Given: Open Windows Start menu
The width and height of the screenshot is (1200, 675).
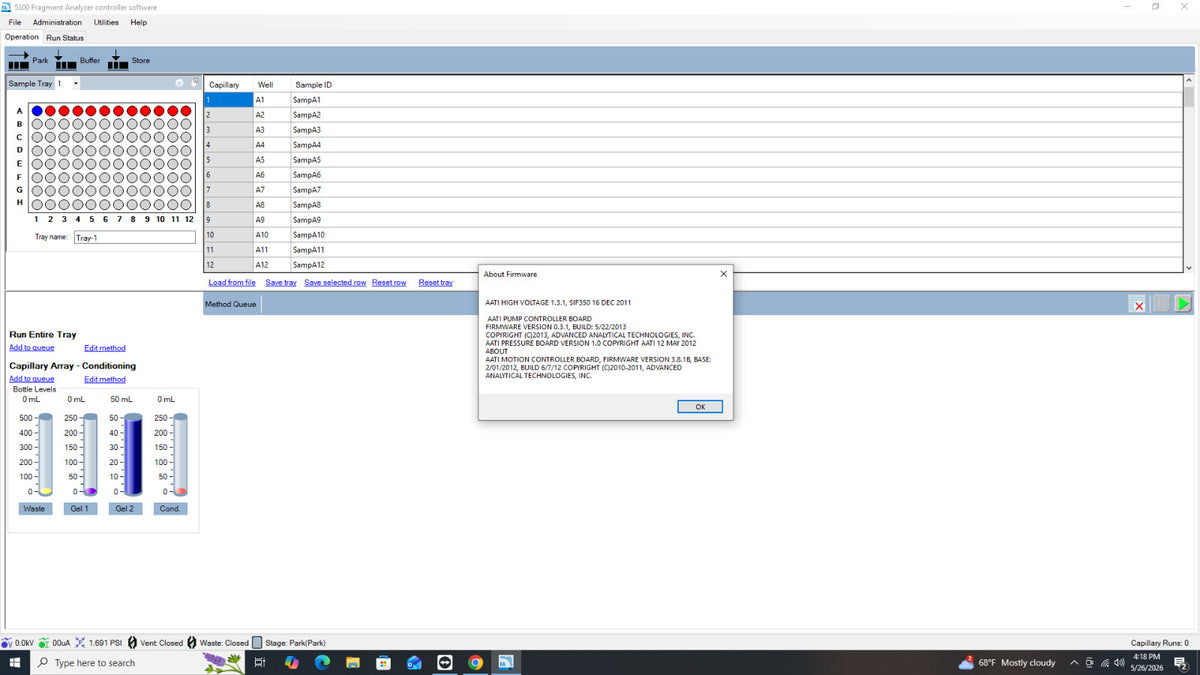Looking at the screenshot, I should coord(15,663).
